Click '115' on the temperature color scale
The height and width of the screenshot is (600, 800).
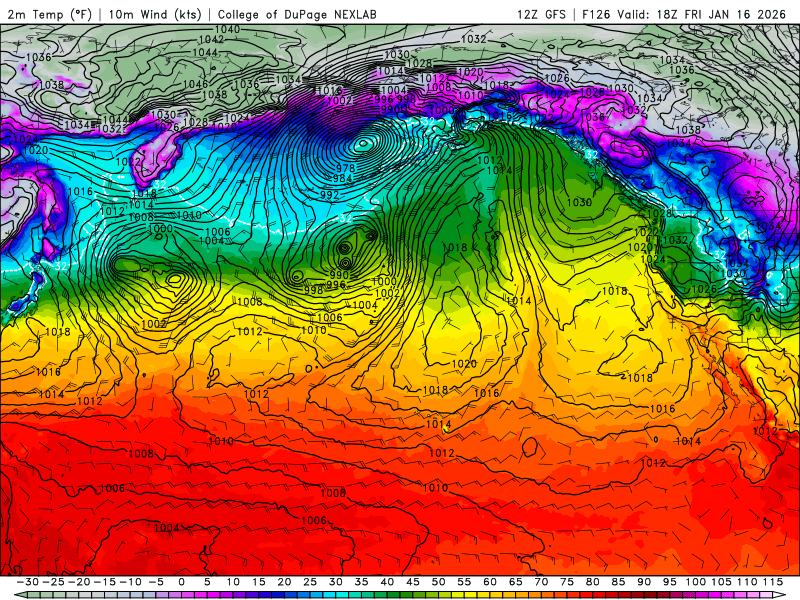(773, 582)
